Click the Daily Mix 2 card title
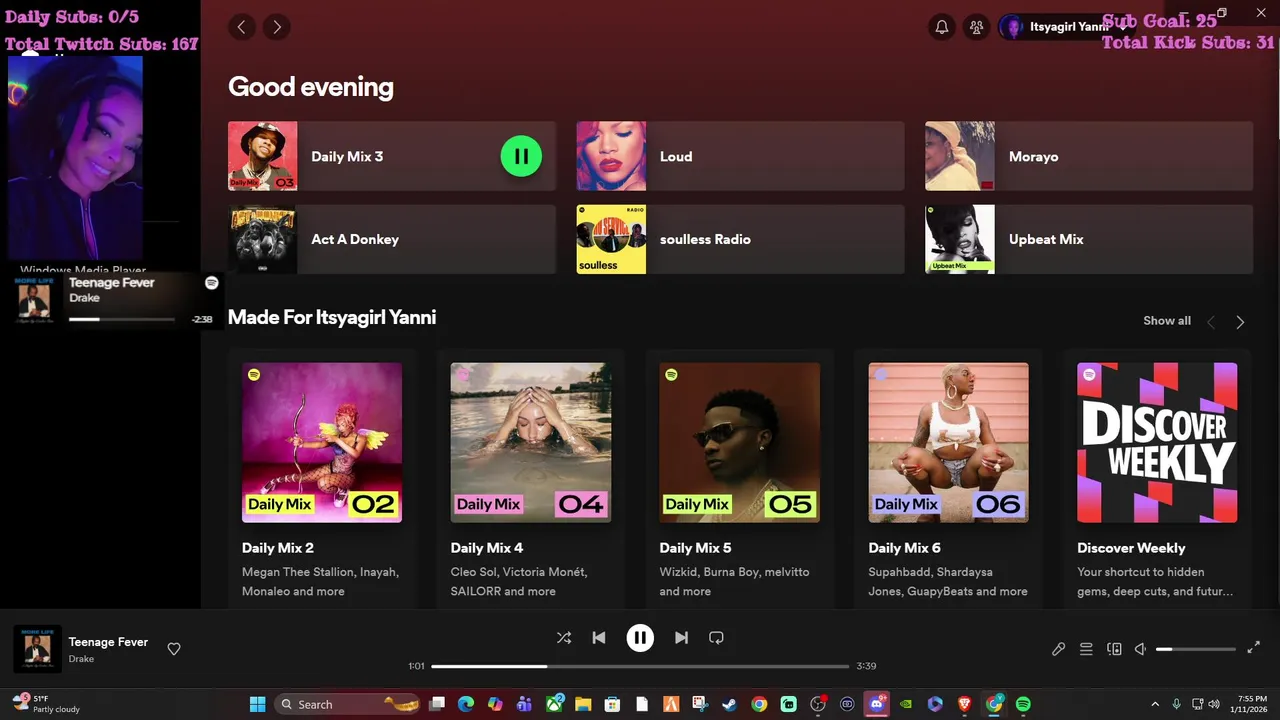The image size is (1280, 720). tap(278, 548)
